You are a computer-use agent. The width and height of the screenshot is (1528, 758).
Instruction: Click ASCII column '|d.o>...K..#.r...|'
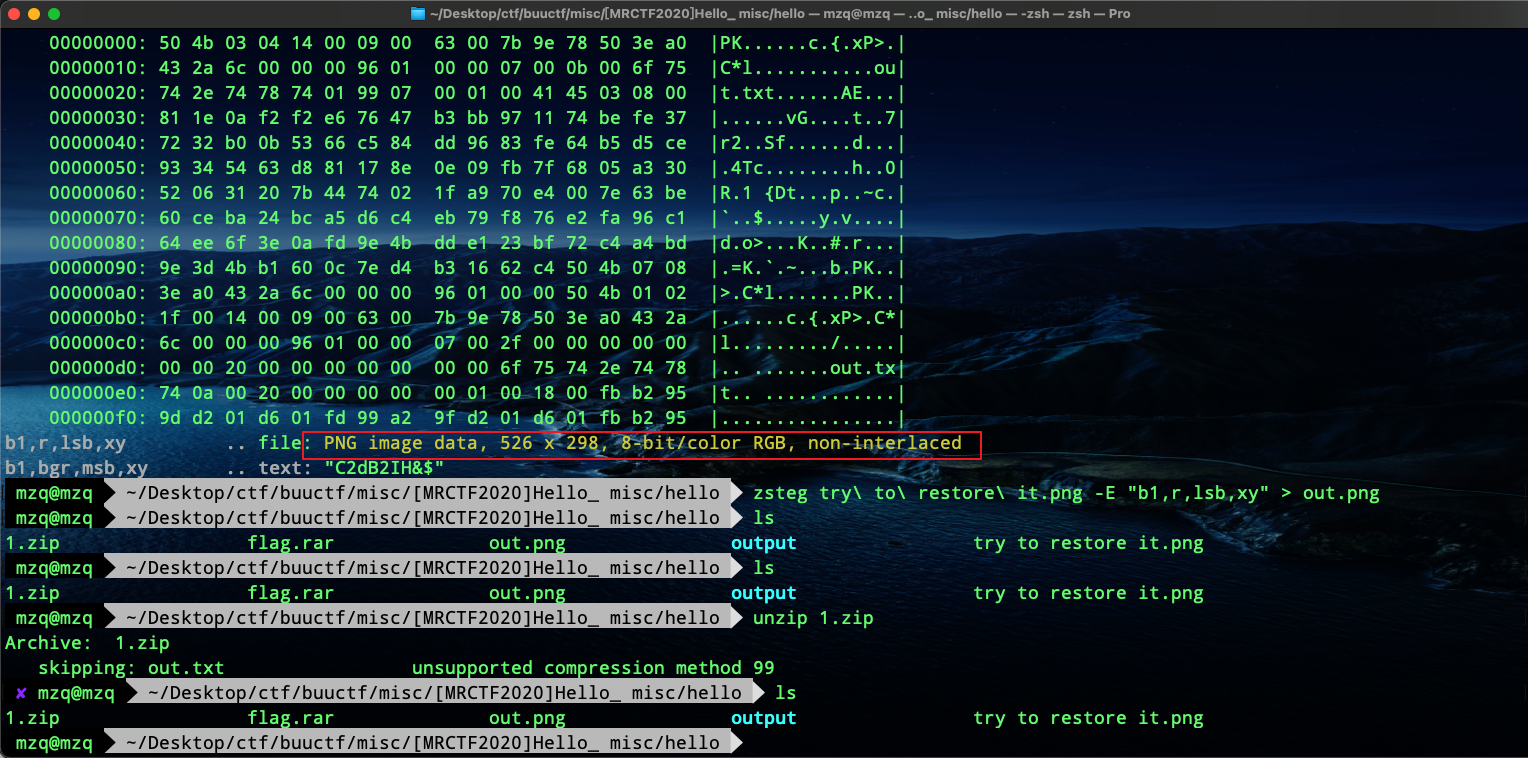pos(808,244)
